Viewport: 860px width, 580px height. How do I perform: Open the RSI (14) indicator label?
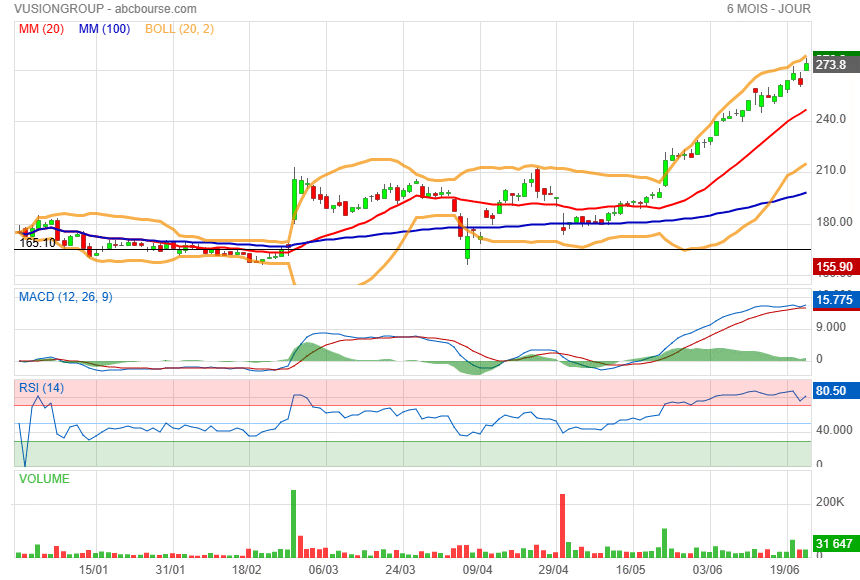pyautogui.click(x=42, y=387)
